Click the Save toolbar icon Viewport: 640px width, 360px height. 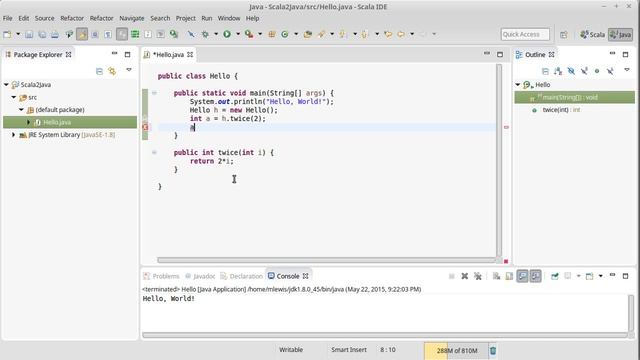[29, 34]
